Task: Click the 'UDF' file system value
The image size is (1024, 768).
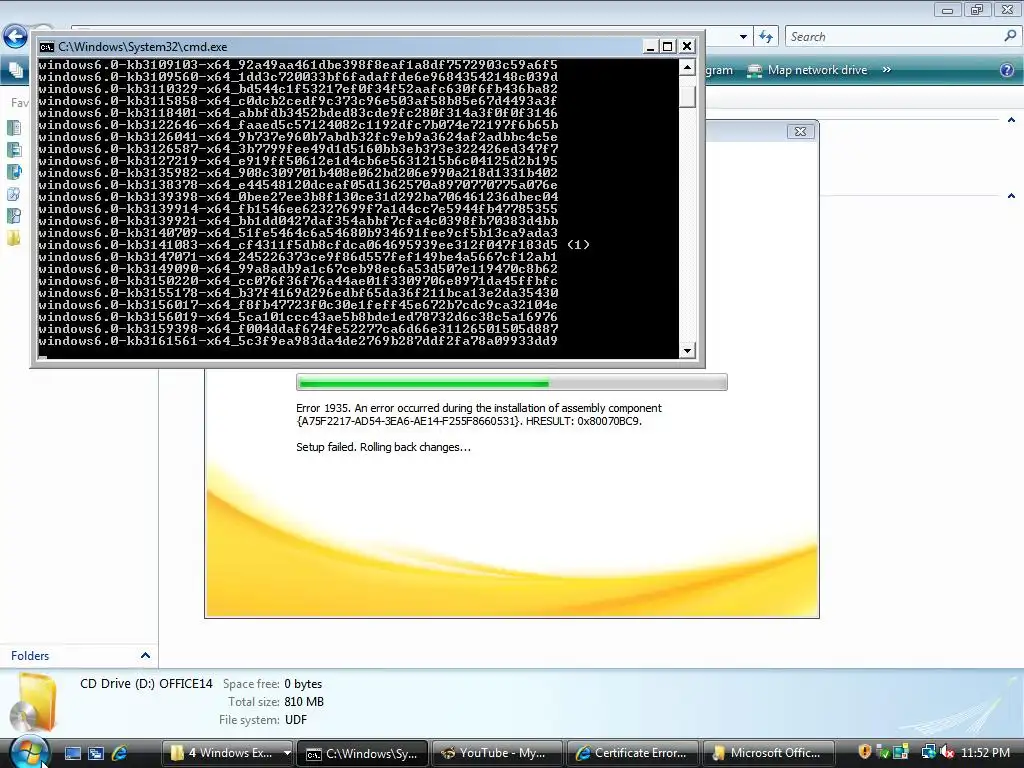Action: click(296, 720)
